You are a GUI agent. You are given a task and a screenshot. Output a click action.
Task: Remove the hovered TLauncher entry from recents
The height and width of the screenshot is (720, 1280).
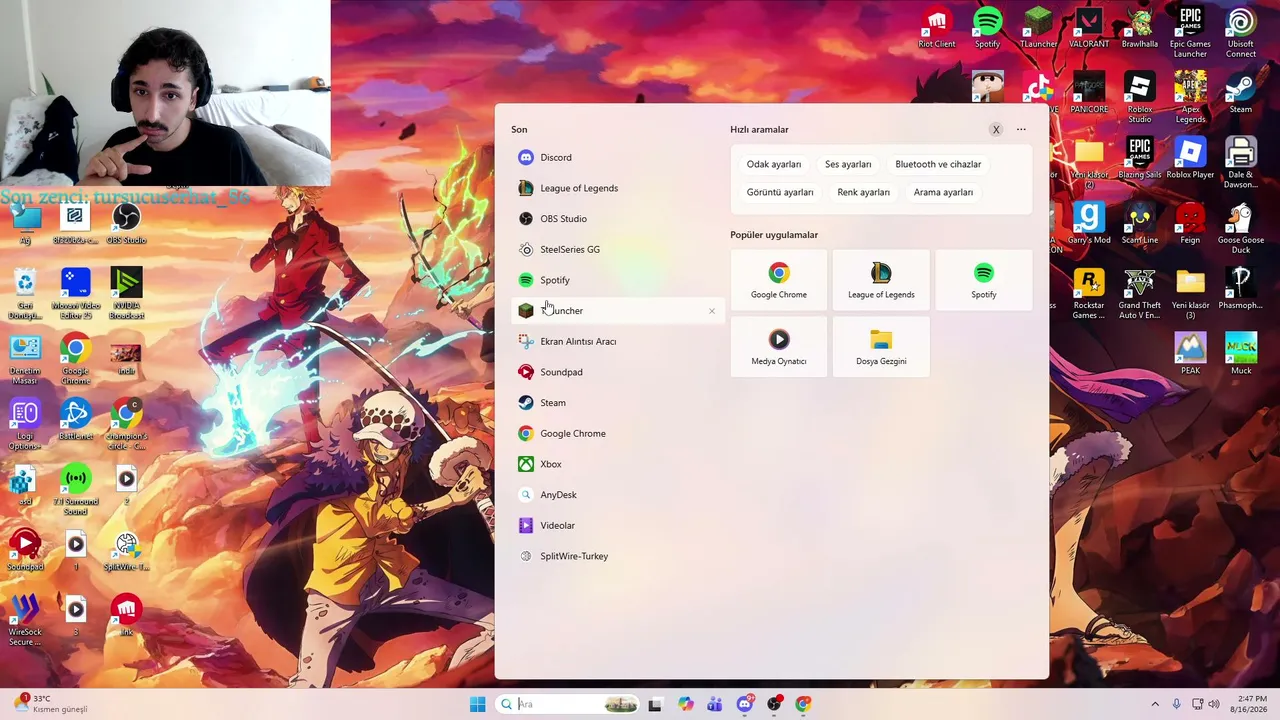coord(712,311)
